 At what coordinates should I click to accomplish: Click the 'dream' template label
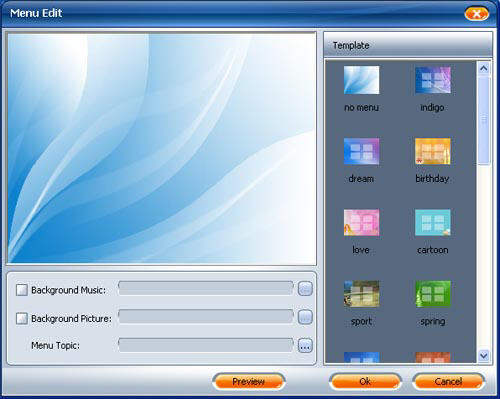click(x=361, y=179)
